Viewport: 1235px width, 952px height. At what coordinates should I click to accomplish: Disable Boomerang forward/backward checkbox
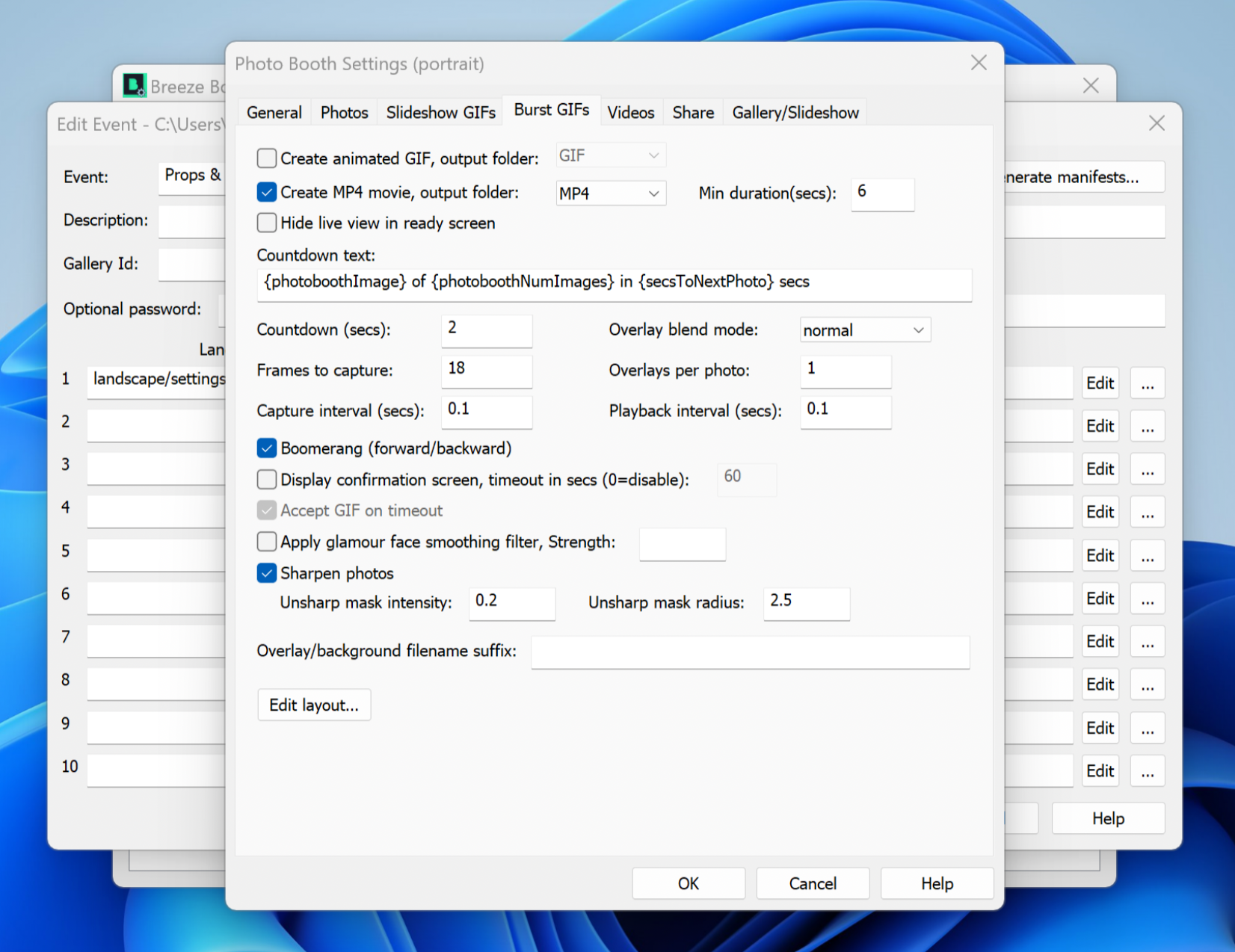click(x=267, y=448)
